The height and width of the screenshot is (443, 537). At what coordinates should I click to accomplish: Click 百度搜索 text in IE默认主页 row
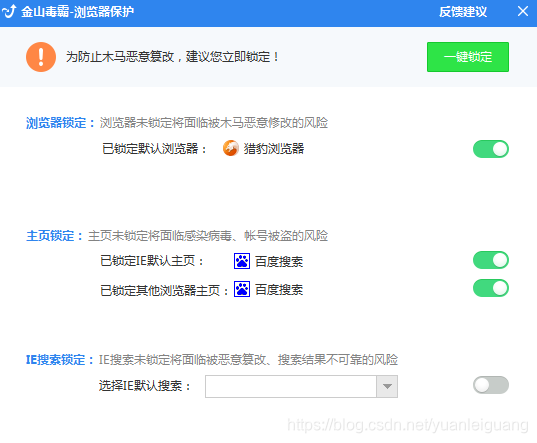tap(279, 262)
